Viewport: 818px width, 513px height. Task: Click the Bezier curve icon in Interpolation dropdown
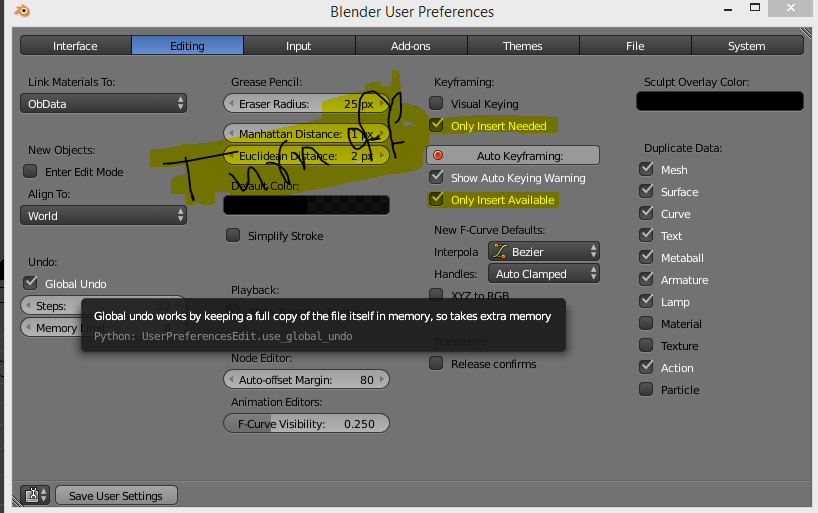(x=500, y=251)
